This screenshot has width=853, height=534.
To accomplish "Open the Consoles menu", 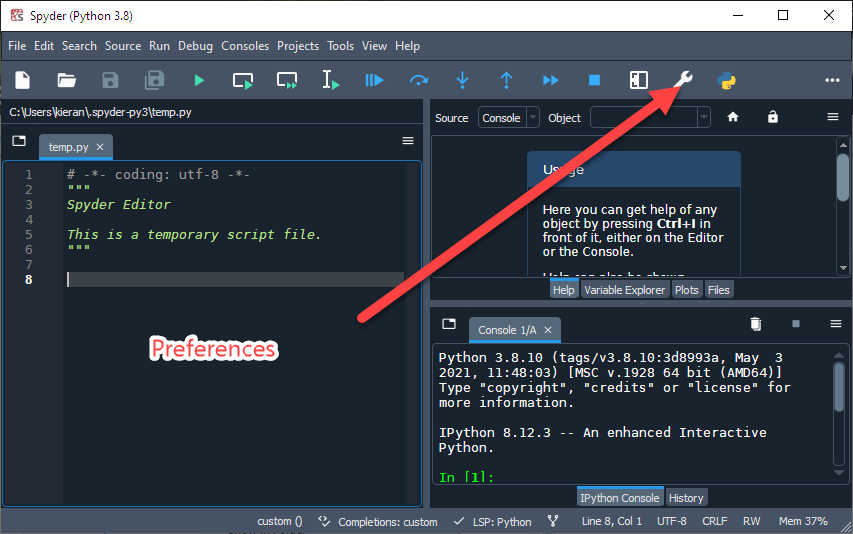I will click(245, 46).
